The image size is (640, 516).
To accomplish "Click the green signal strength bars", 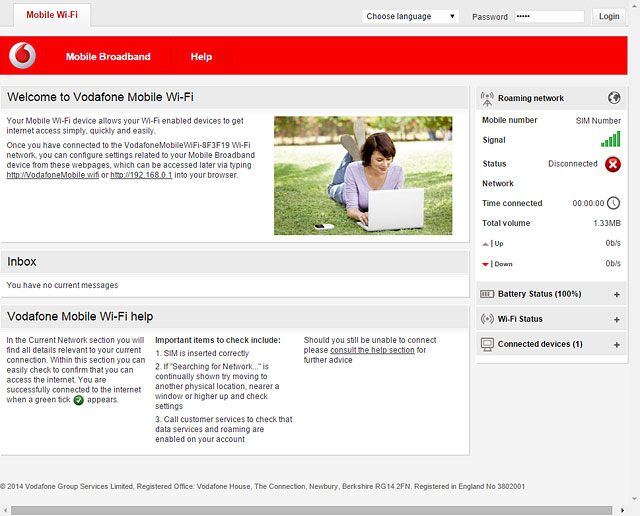I will click(610, 140).
